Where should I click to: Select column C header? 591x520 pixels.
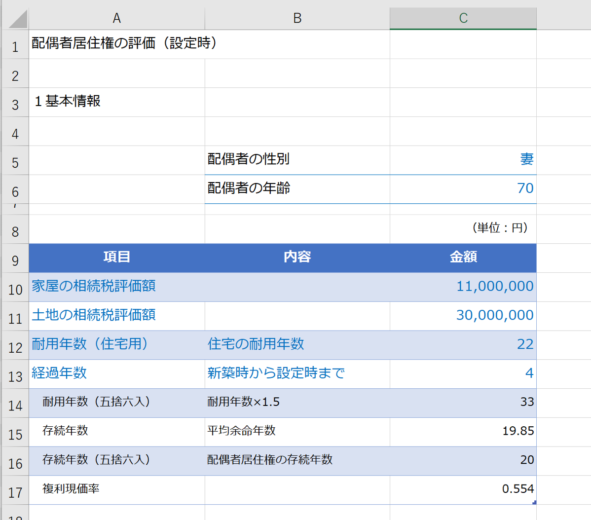(x=463, y=18)
